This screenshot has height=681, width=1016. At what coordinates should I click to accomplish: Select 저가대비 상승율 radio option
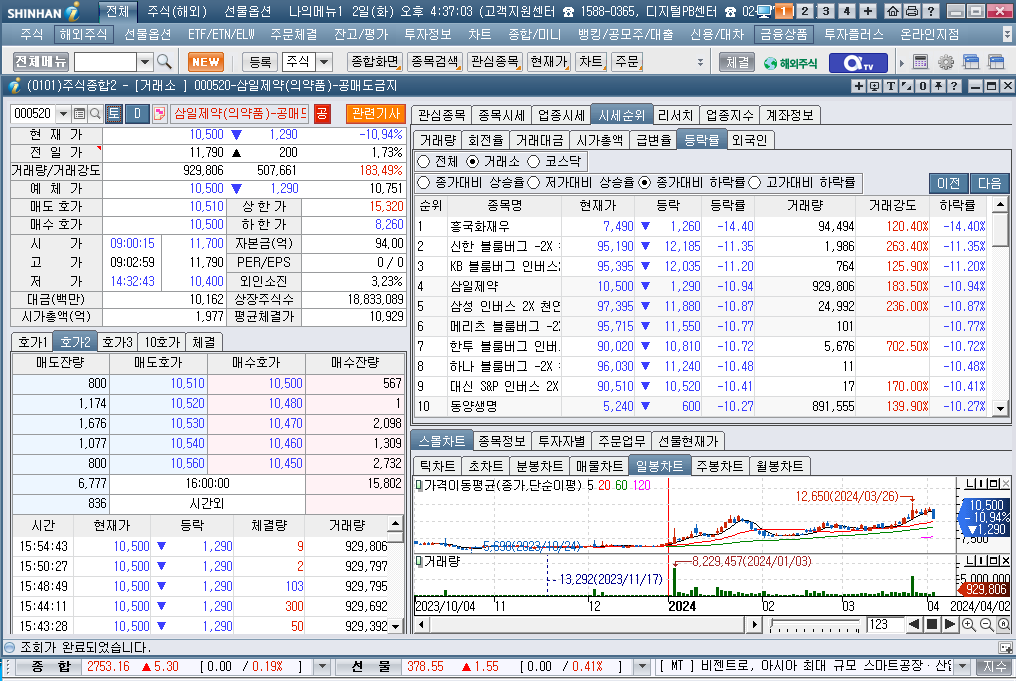pyautogui.click(x=533, y=183)
